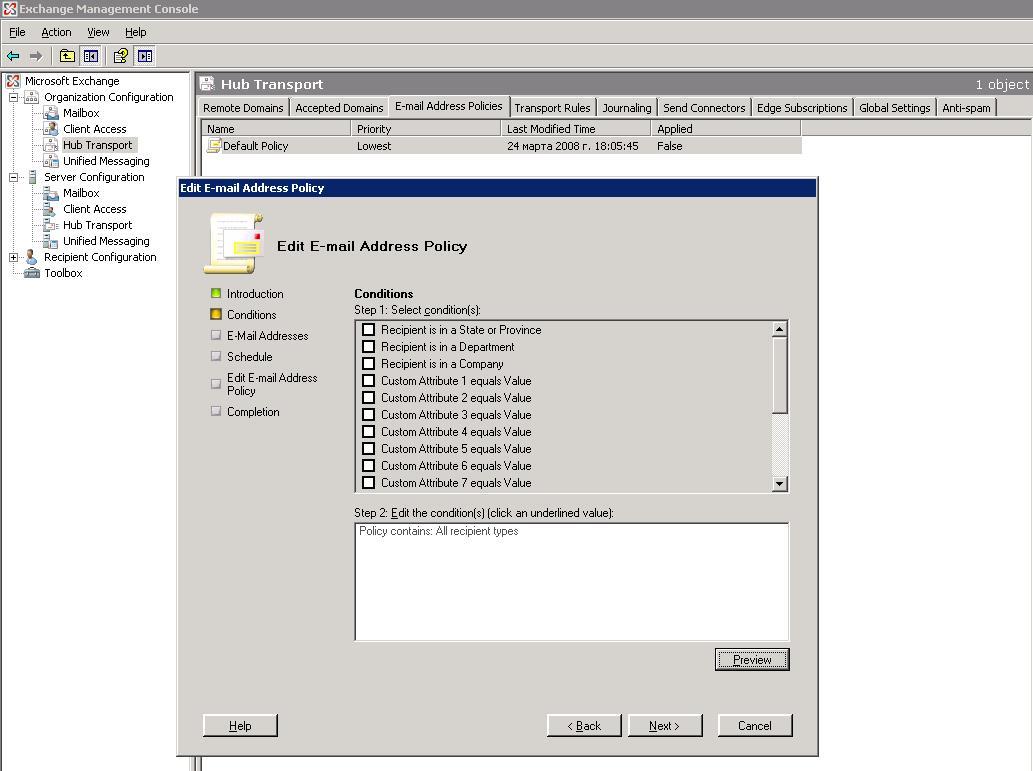The image size is (1033, 771).
Task: Toggle the console tree pane icon
Action: tap(91, 56)
